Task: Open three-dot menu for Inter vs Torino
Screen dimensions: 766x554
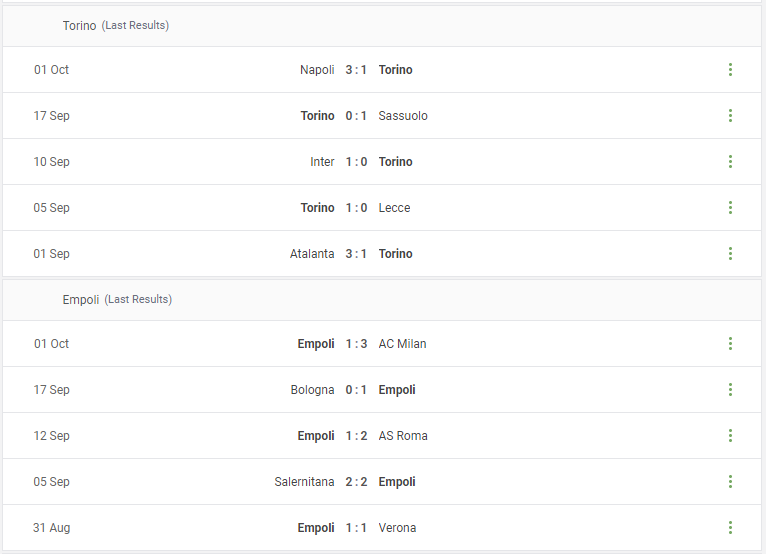Action: pos(730,161)
